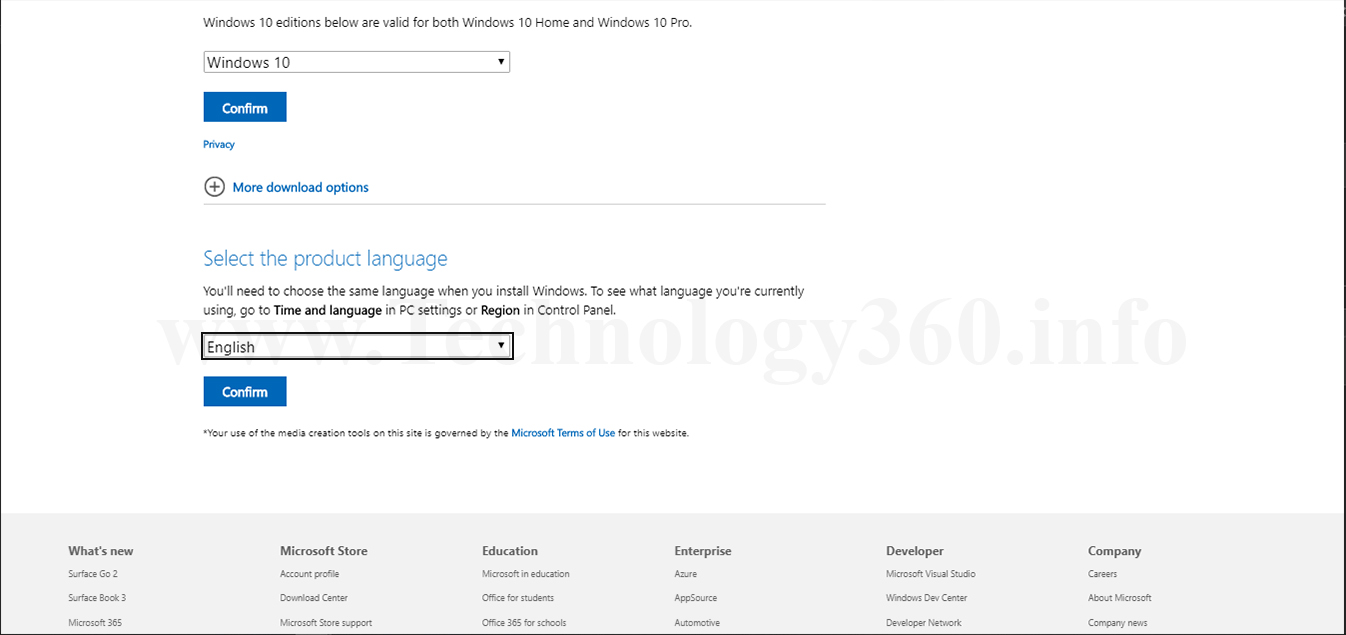Click the Developer footer heading

(915, 551)
